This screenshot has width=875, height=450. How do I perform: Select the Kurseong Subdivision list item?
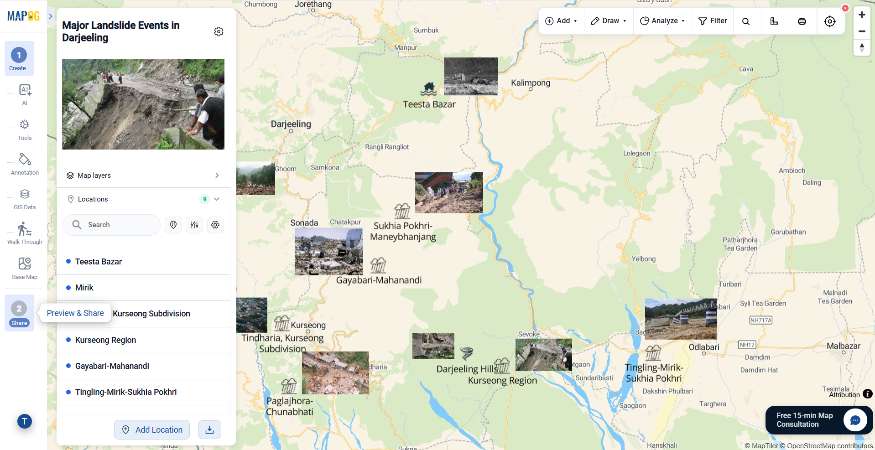click(145, 314)
